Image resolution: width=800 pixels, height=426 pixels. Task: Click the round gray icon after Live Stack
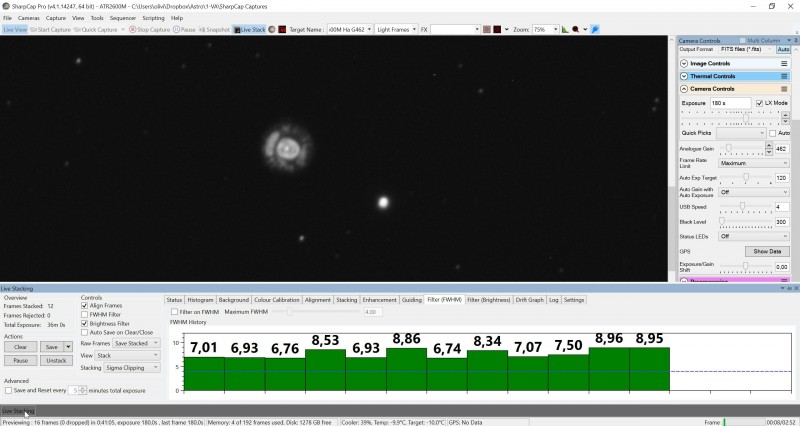272,30
